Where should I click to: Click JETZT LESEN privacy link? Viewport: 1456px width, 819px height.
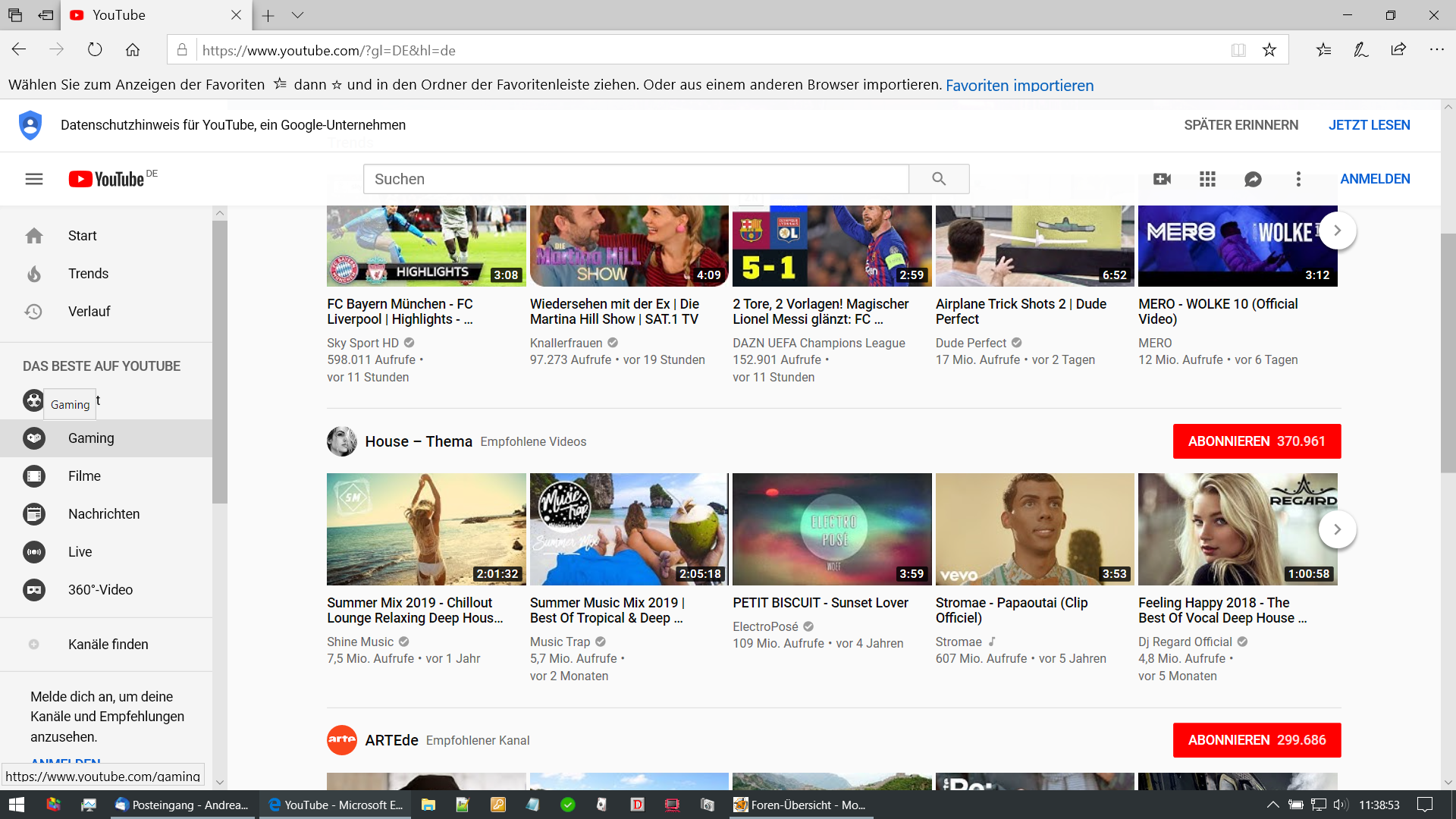(1369, 125)
